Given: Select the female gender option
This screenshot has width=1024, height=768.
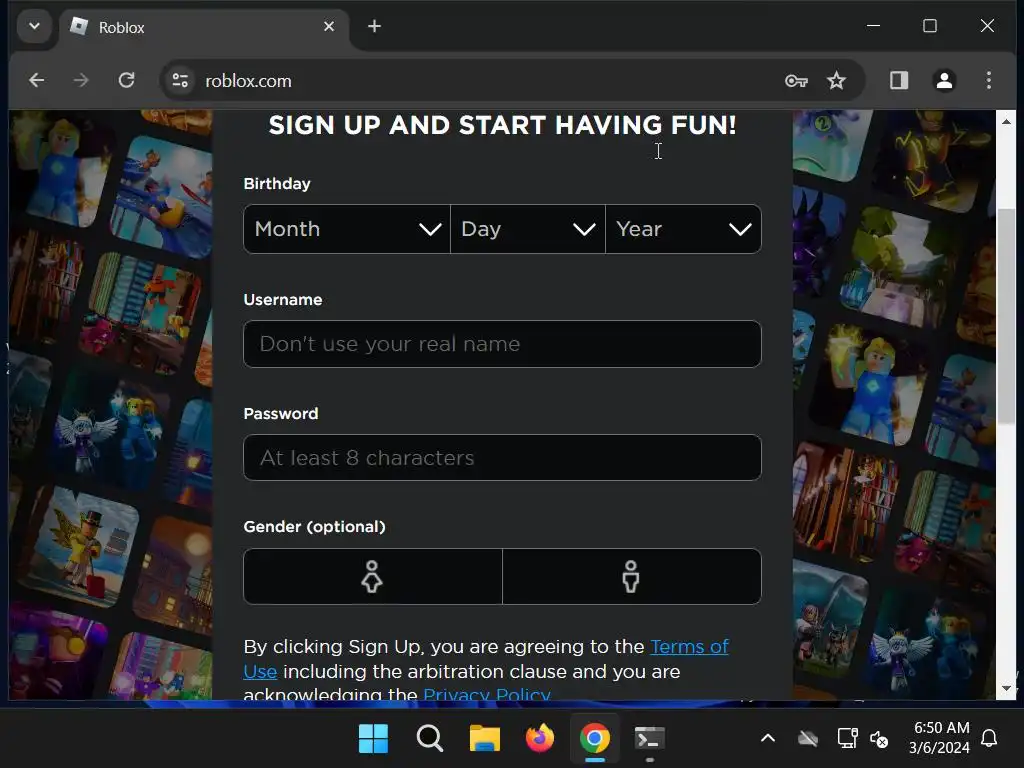Looking at the screenshot, I should click(372, 577).
